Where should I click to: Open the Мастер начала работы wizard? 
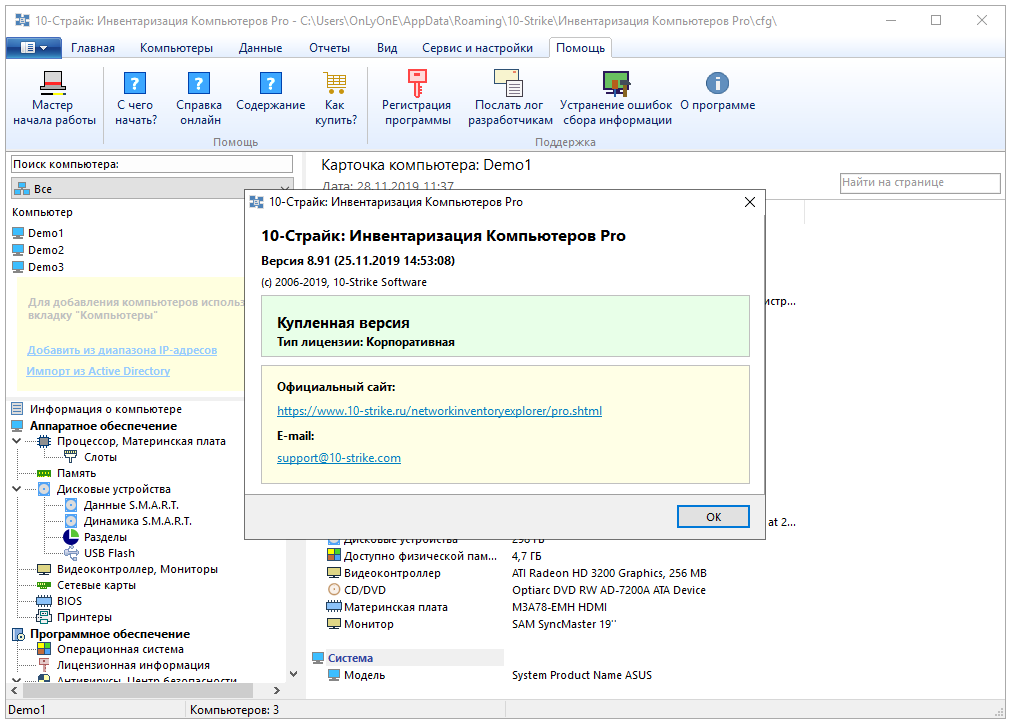point(53,98)
